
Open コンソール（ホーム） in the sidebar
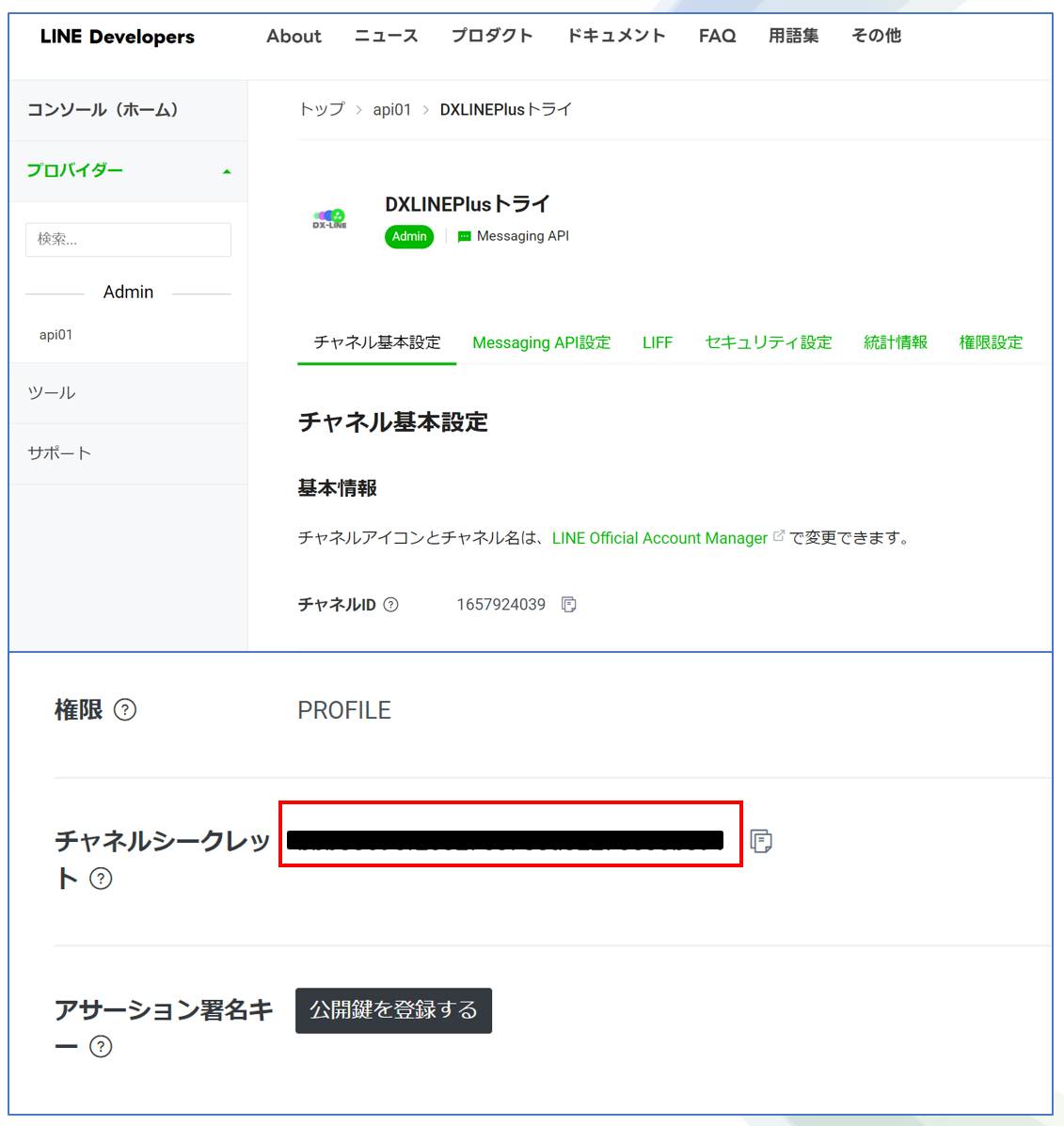click(103, 110)
